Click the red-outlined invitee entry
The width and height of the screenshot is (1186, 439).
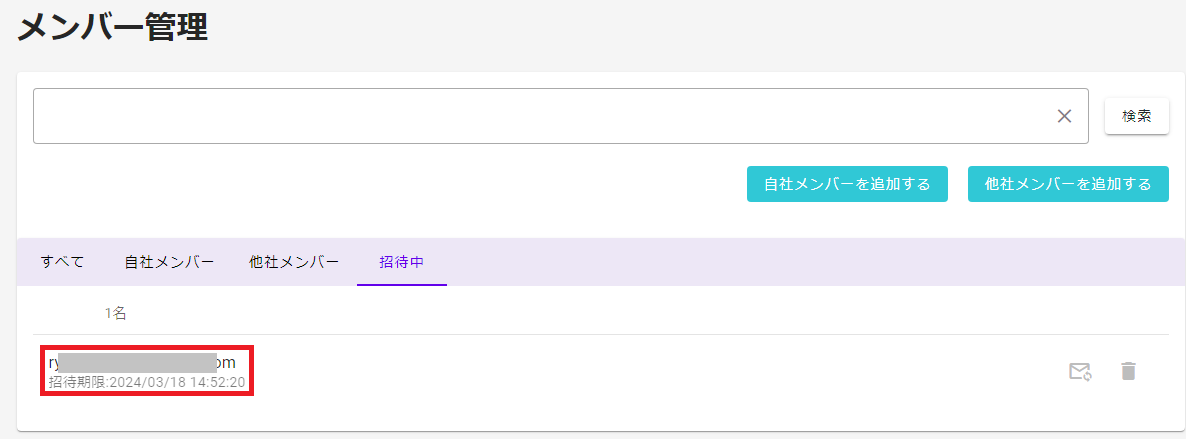point(147,370)
